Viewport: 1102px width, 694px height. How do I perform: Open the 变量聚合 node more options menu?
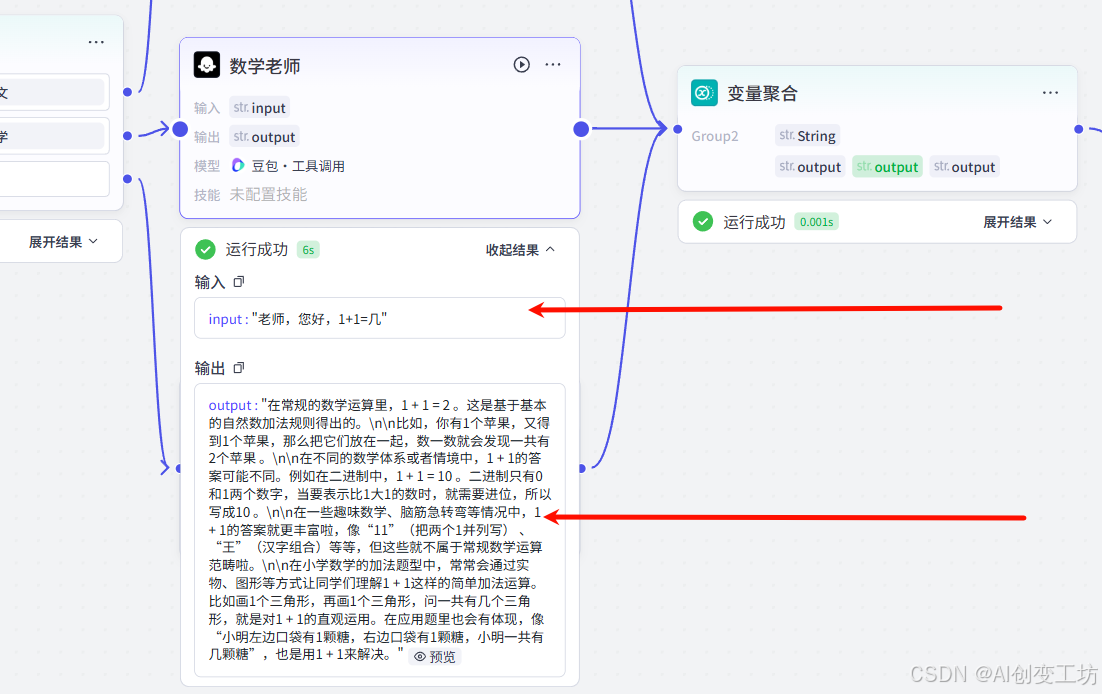coord(1050,93)
